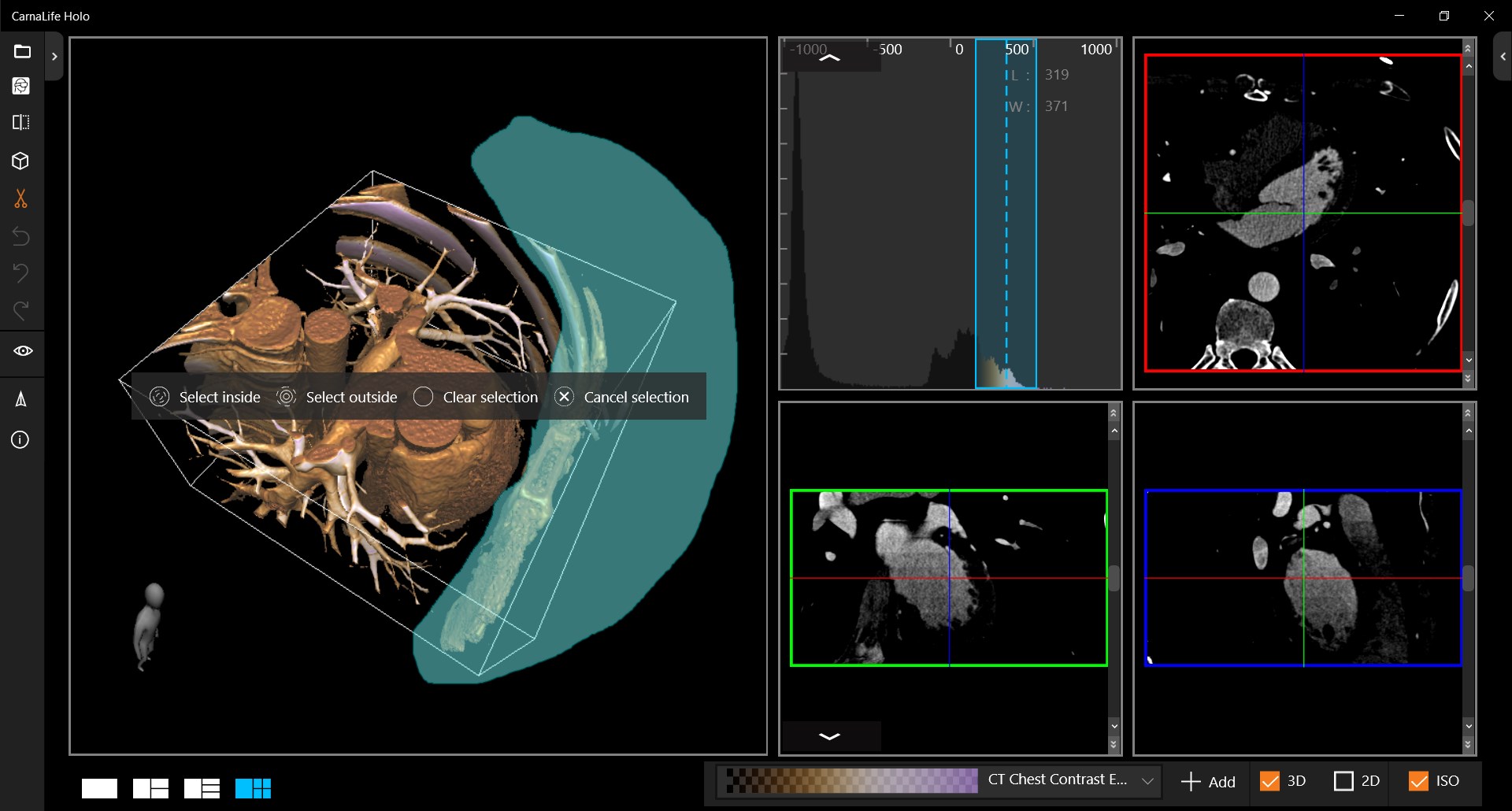Expand the left sidebar panel chevron
The image size is (1512, 811).
(x=54, y=57)
